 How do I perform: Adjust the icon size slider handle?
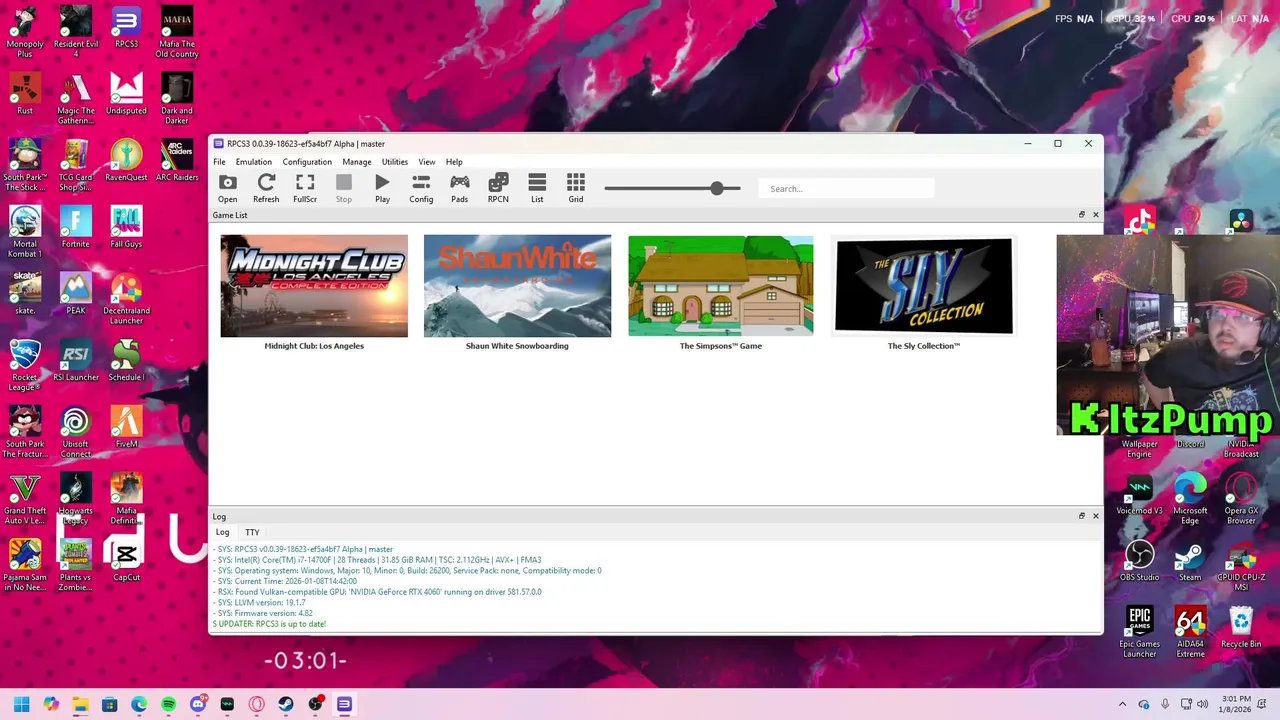pyautogui.click(x=716, y=188)
